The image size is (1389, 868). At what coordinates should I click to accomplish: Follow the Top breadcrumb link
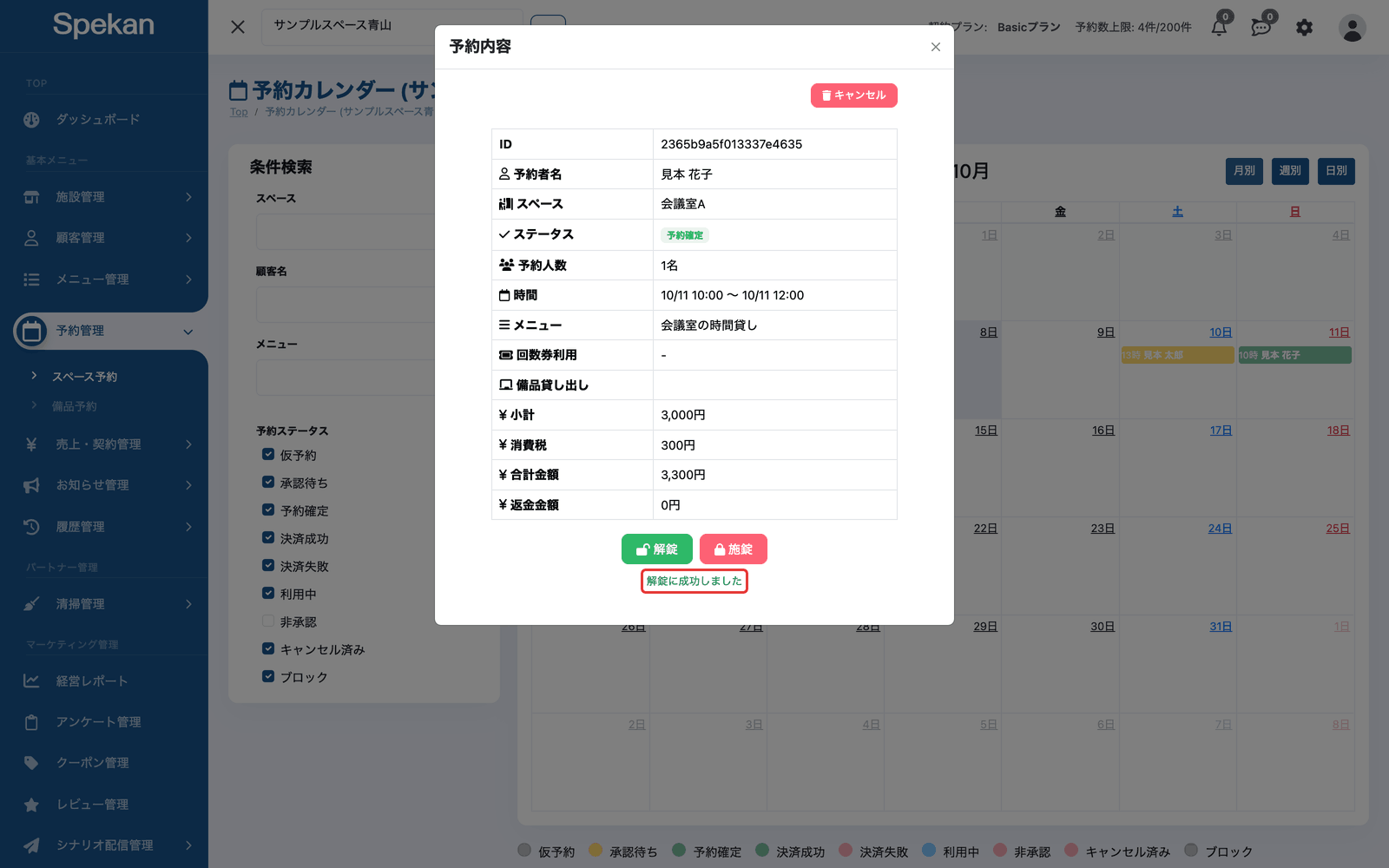pyautogui.click(x=239, y=112)
